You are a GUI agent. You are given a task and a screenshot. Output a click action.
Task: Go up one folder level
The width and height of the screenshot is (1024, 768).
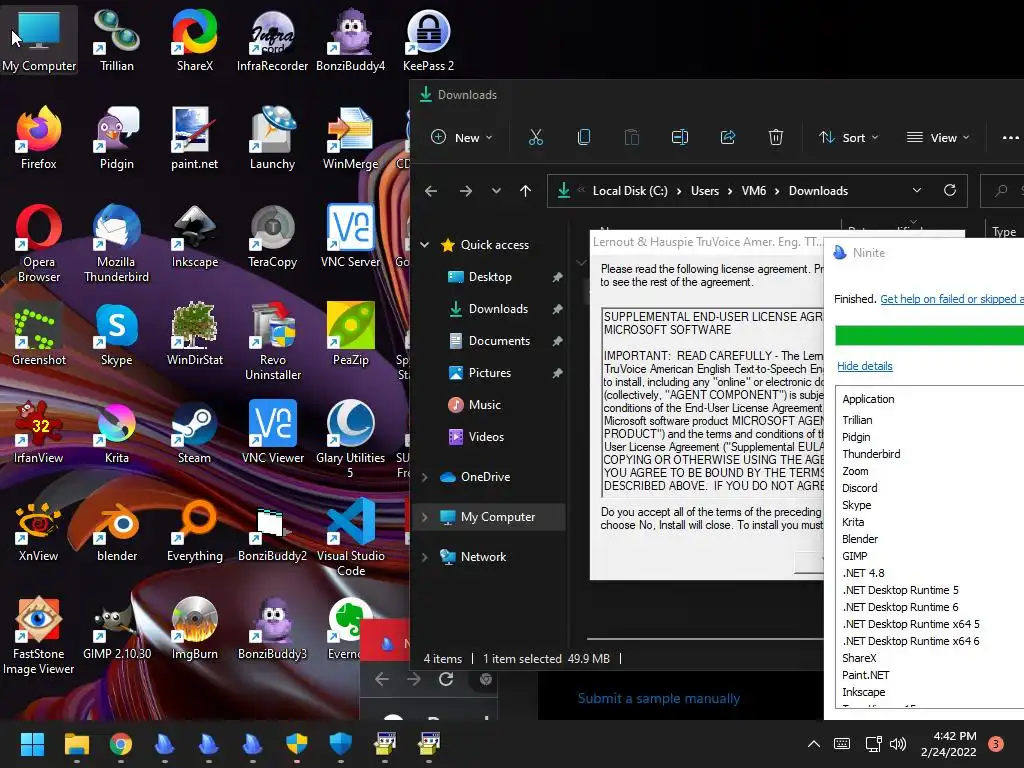(x=526, y=191)
